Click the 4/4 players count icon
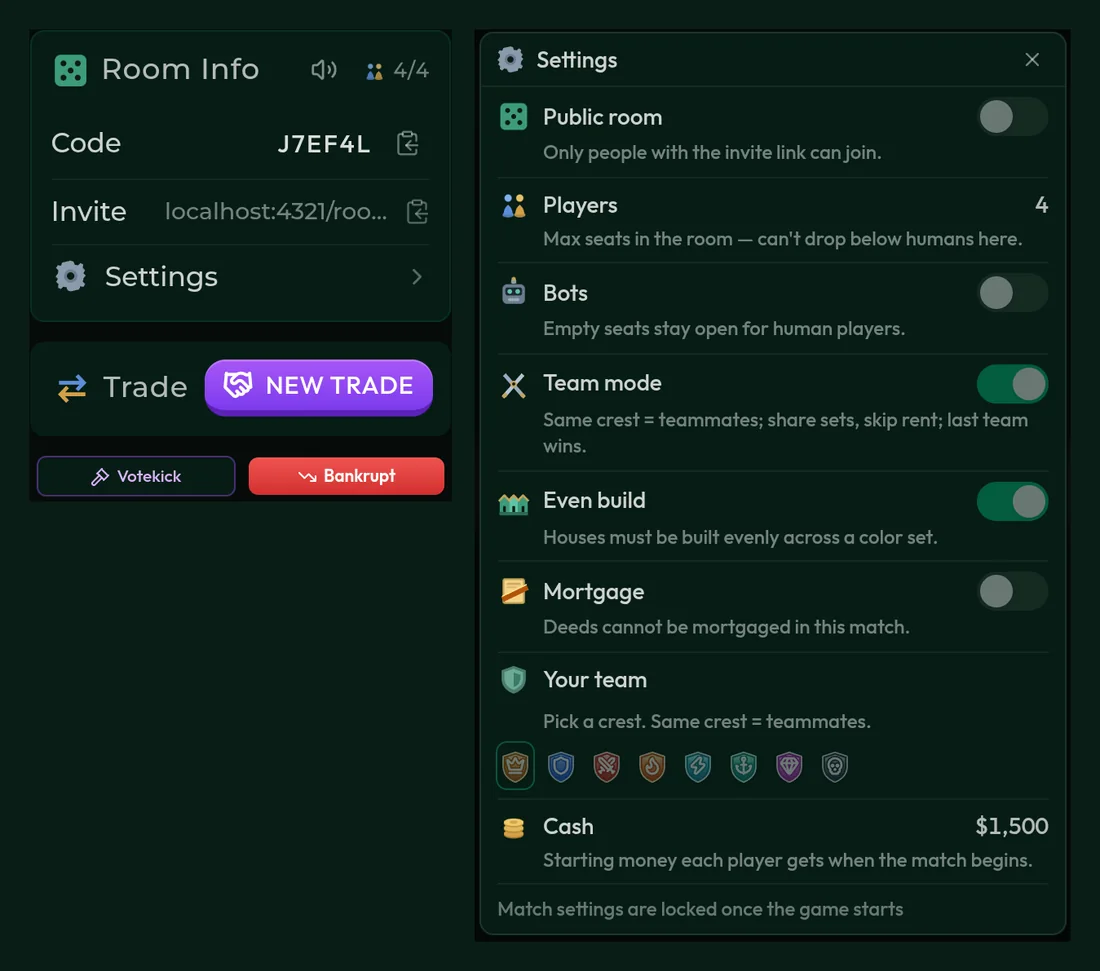The width and height of the screenshot is (1100, 971). click(x=374, y=71)
